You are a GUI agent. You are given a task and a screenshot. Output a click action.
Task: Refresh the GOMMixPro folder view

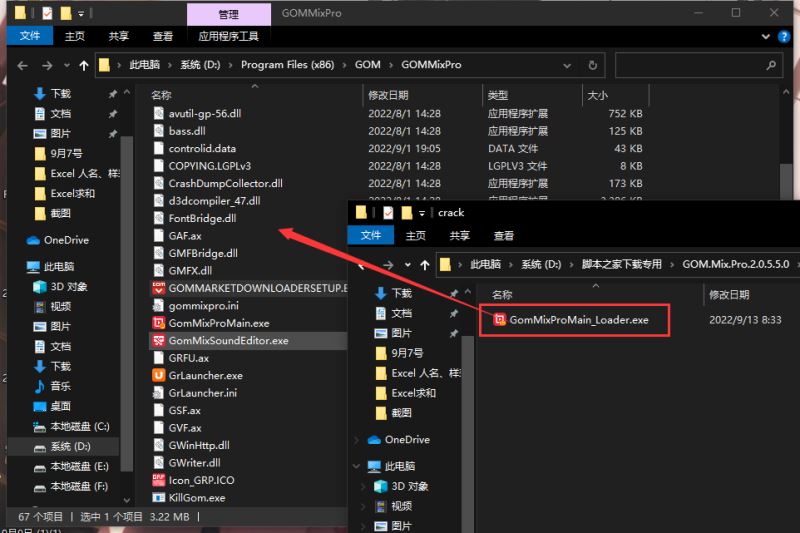point(592,65)
